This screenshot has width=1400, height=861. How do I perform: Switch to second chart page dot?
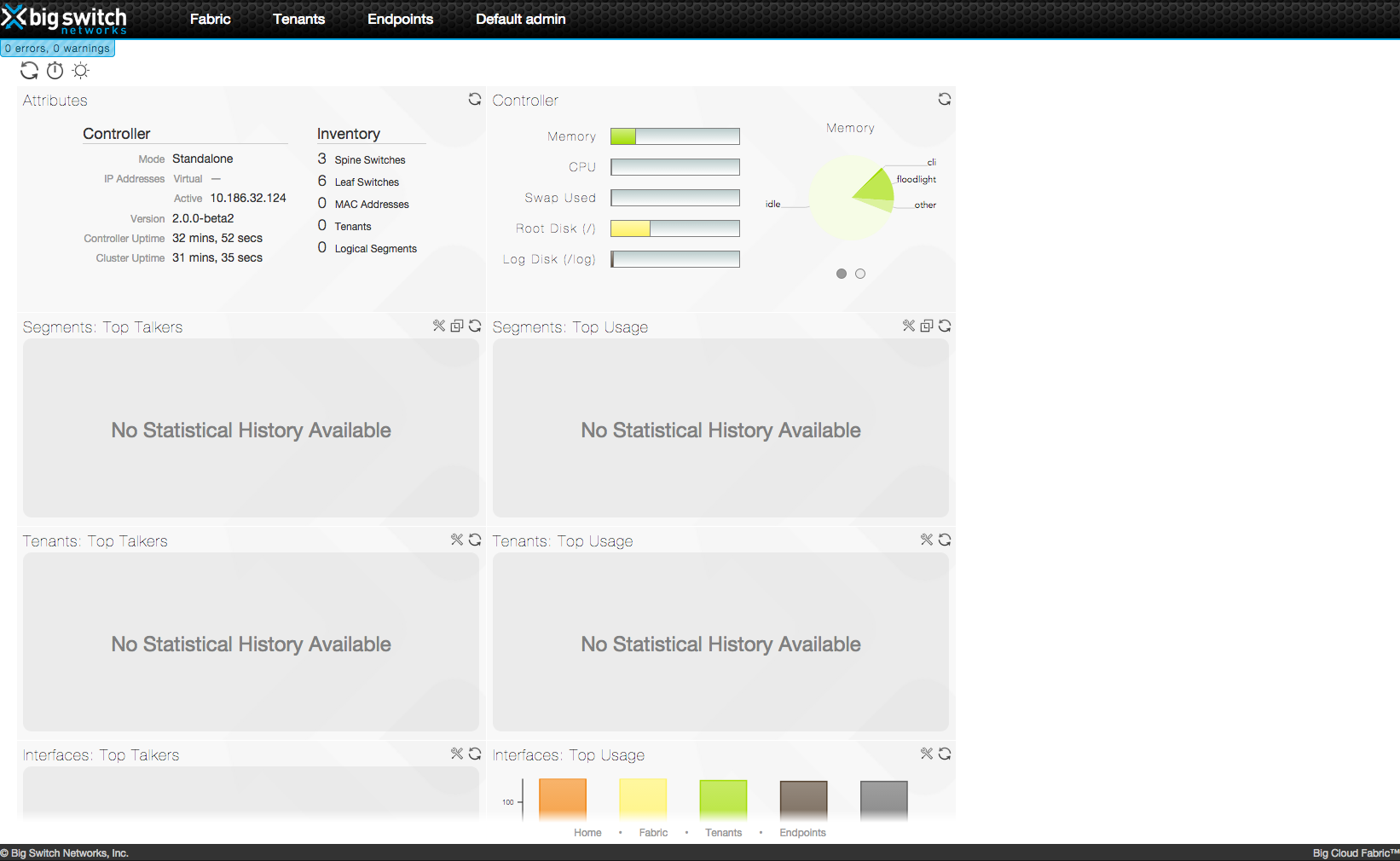pos(860,274)
